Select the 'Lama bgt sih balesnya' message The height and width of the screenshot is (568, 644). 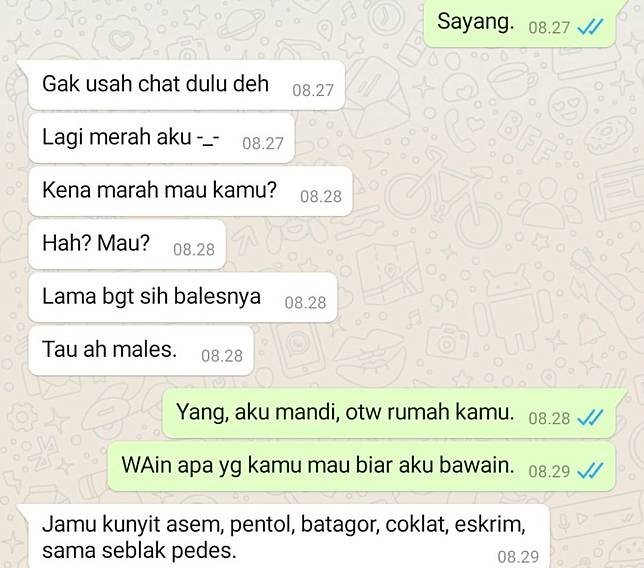[183, 297]
